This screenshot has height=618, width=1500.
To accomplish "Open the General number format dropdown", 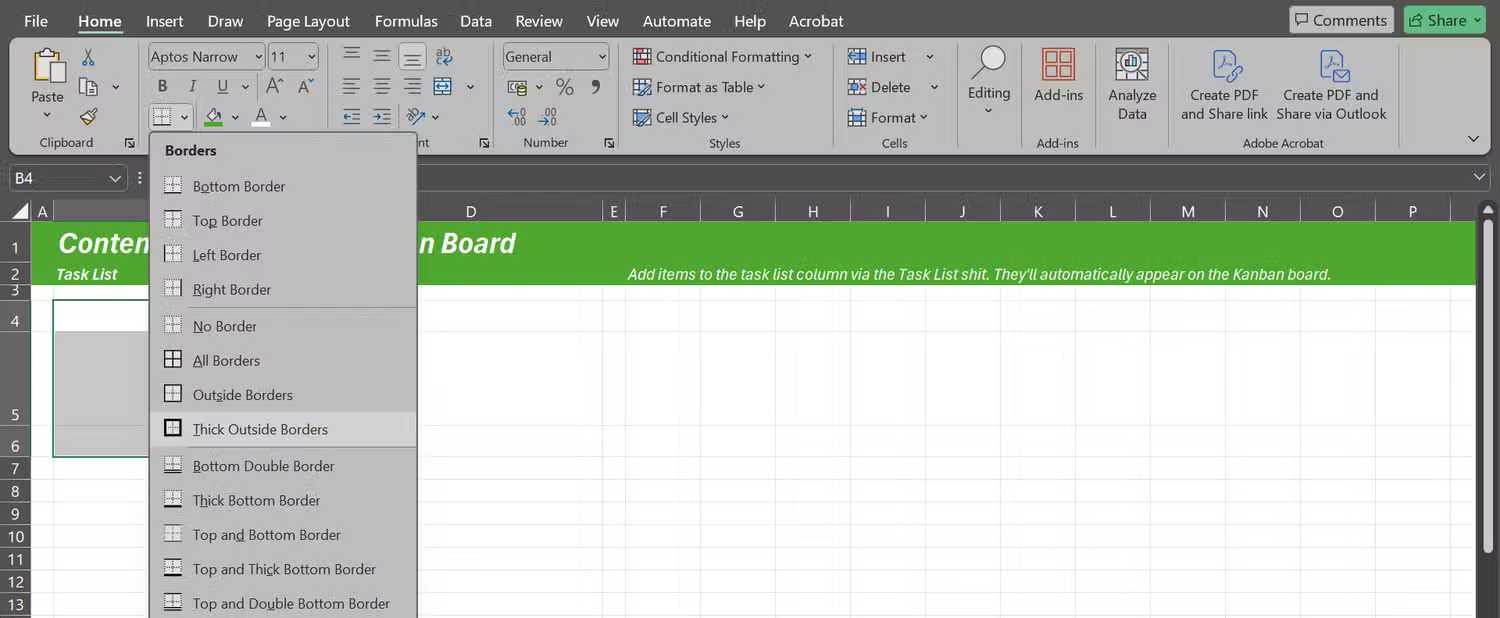I will coord(601,57).
